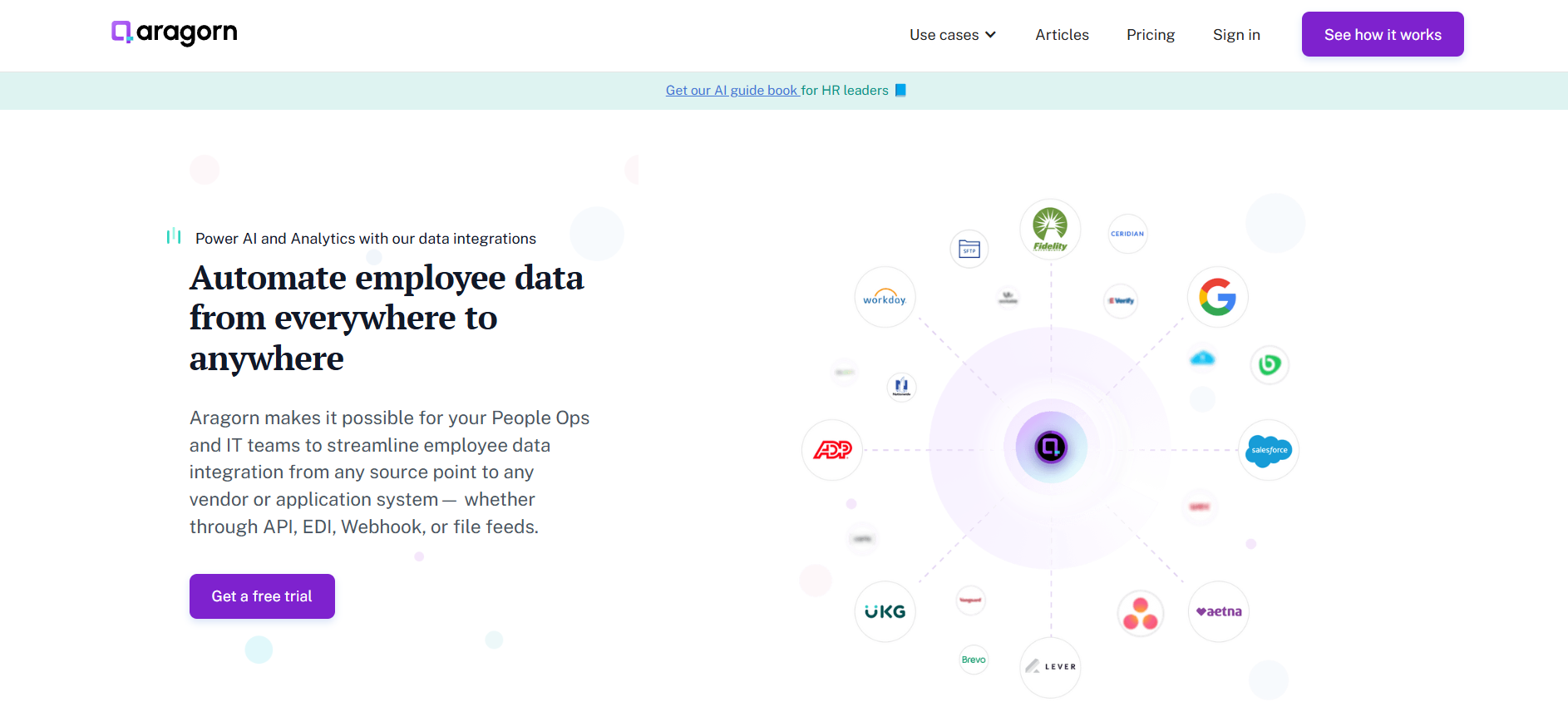Screen dimensions: 1568x707
Task: Click the 'for HR leaders' banner text
Action: 845,90
